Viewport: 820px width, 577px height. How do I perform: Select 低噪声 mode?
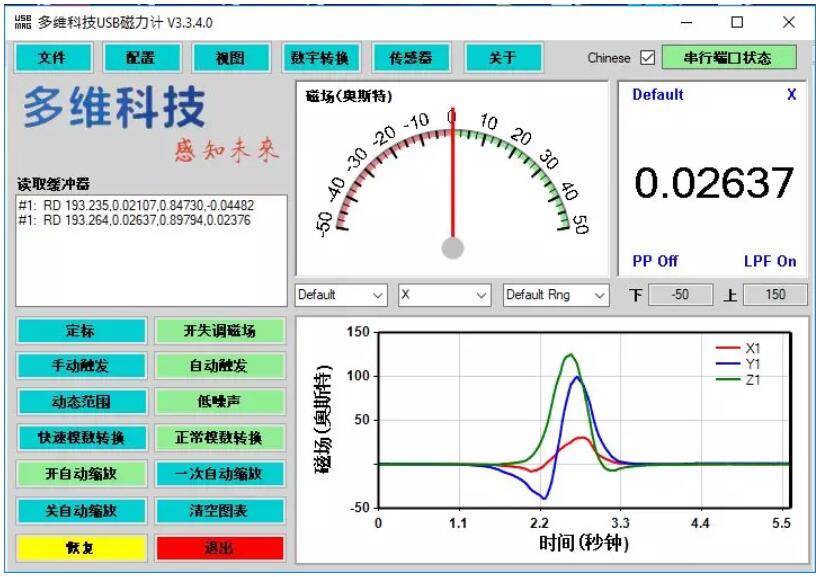220,402
